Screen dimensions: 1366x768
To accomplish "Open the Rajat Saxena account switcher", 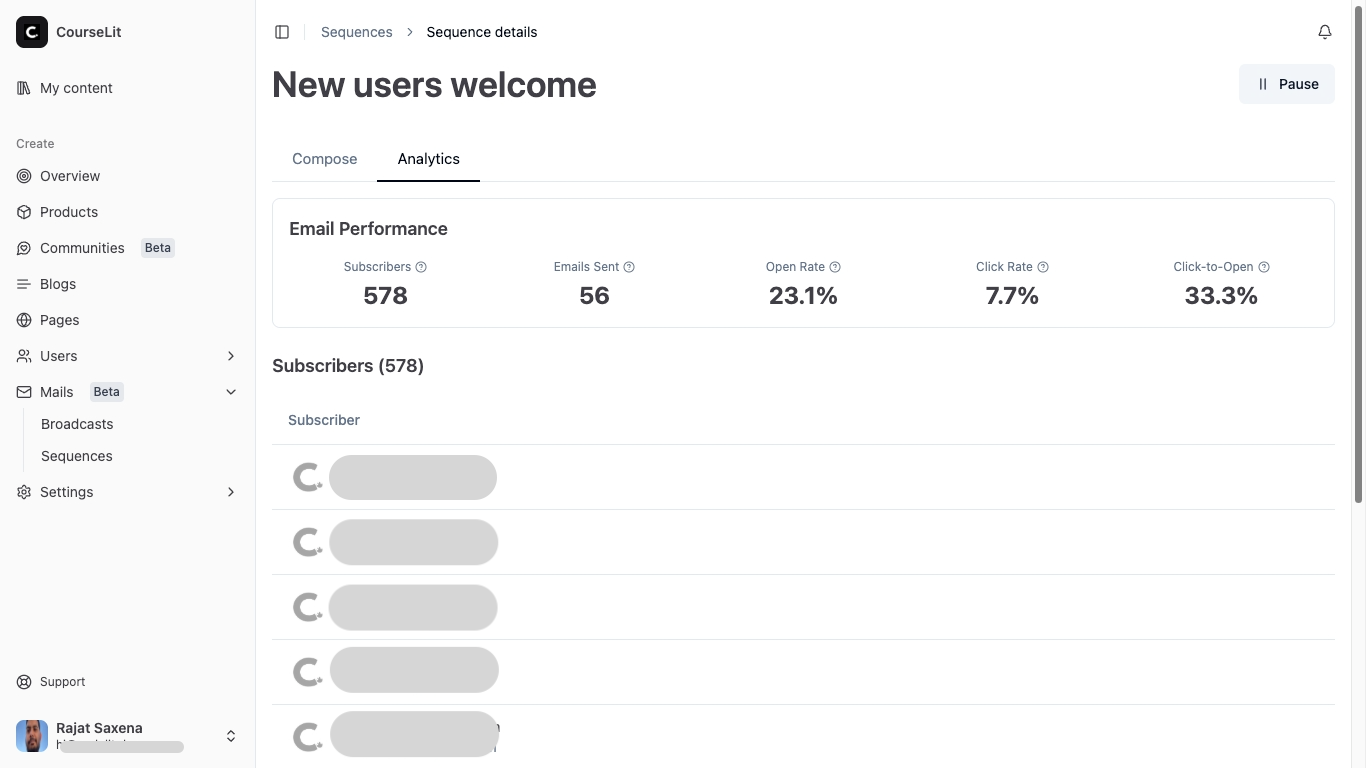I will coord(231,736).
